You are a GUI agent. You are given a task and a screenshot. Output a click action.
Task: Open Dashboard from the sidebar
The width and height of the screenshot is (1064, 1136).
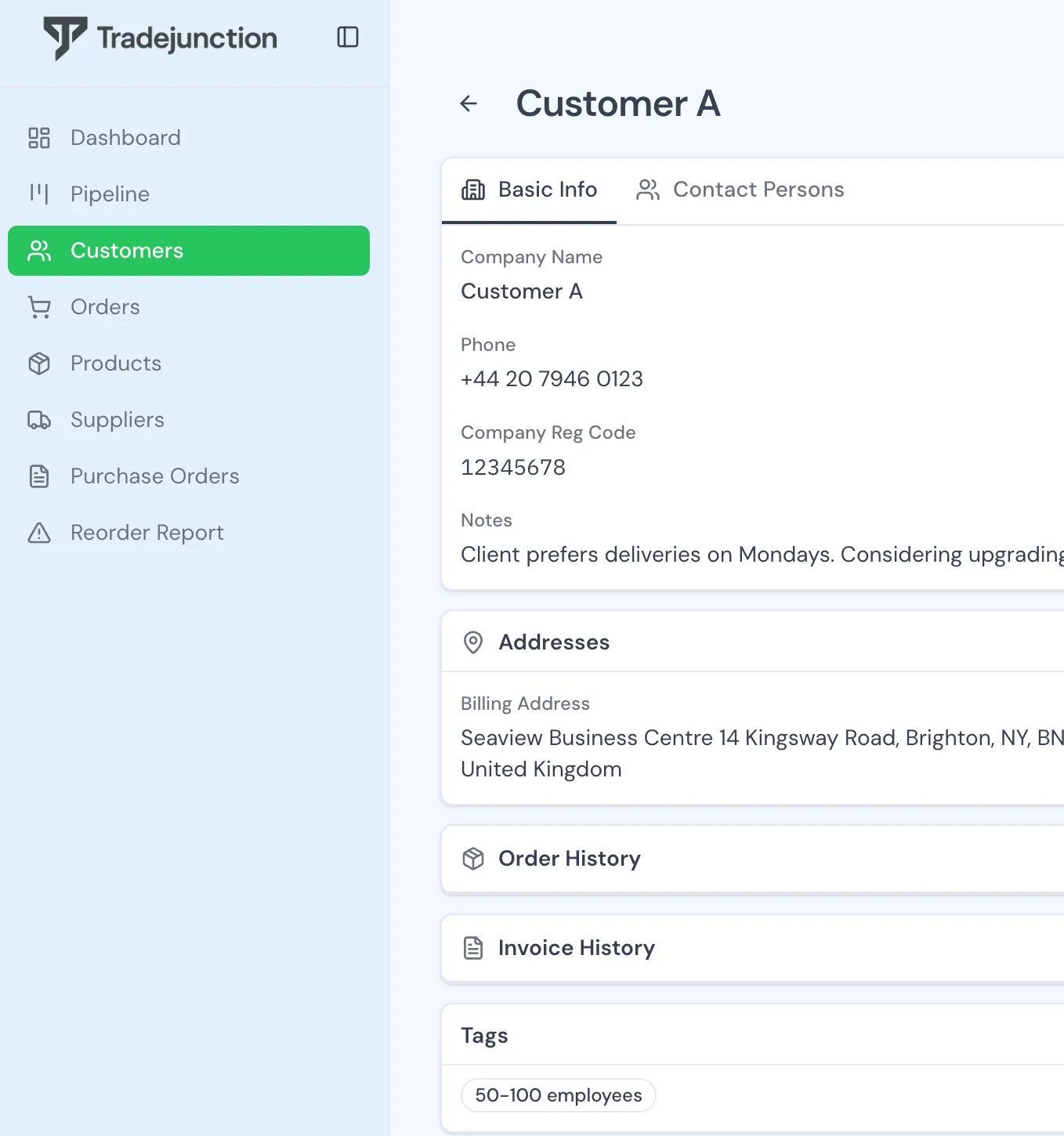pos(189,138)
